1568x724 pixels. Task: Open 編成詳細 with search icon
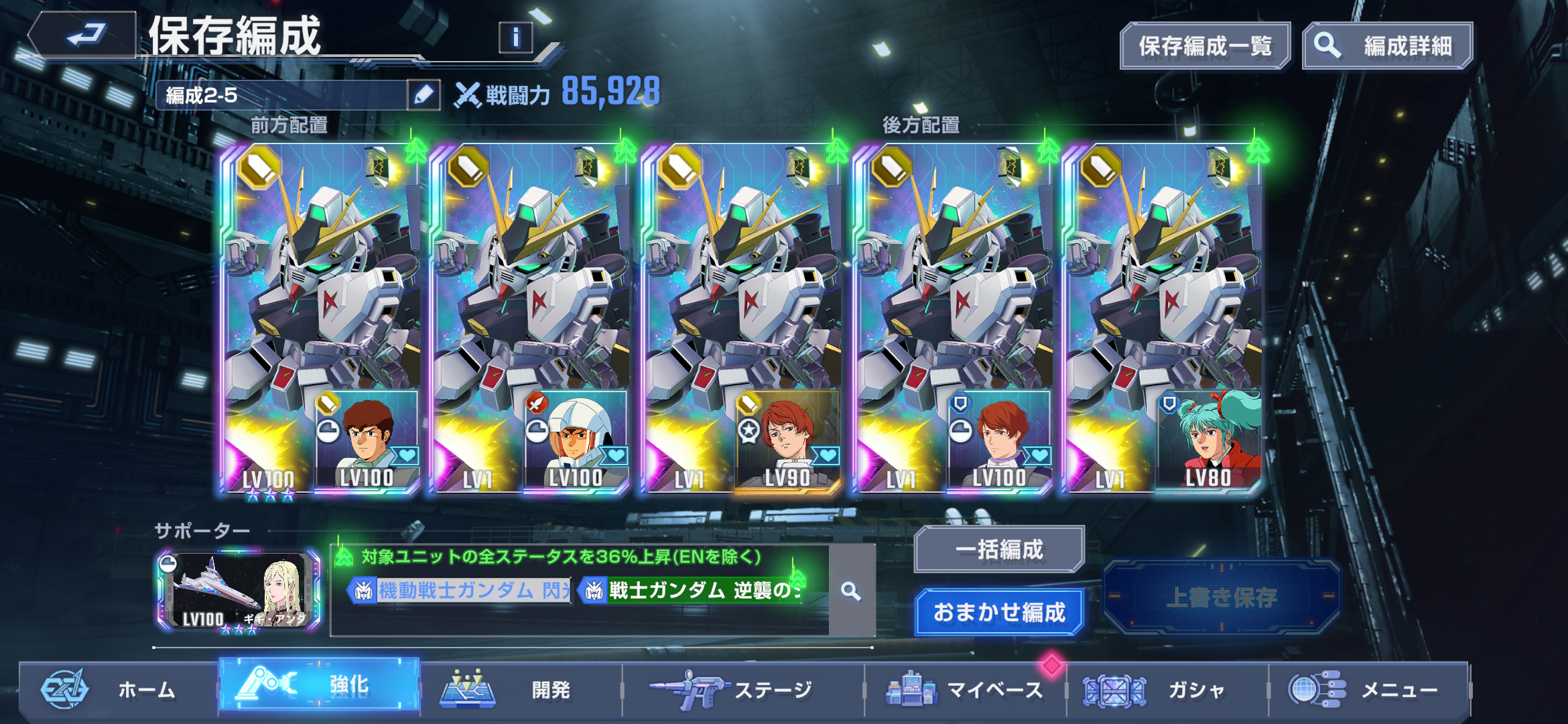1387,46
